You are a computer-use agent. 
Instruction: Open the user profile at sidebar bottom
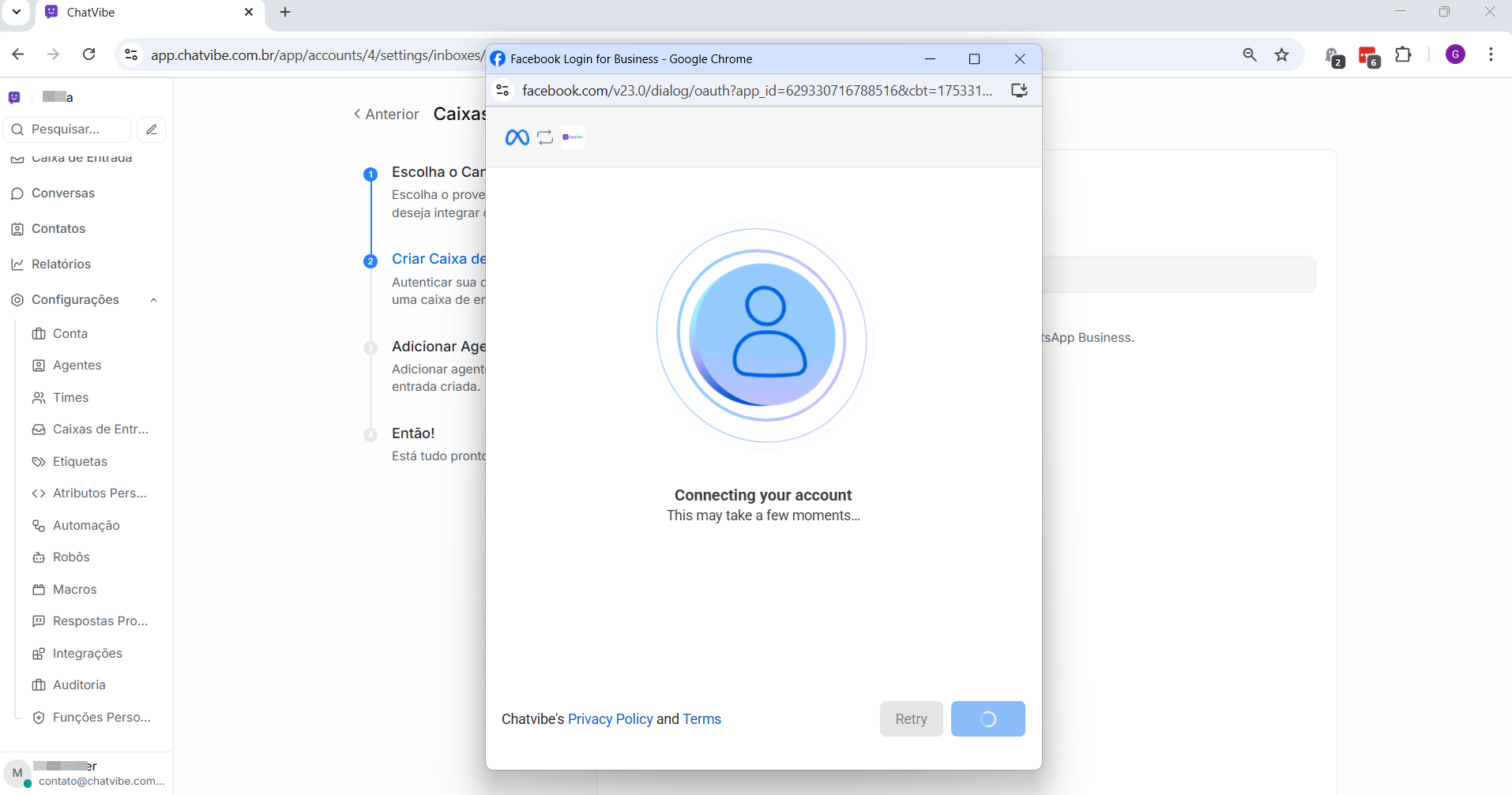click(85, 774)
